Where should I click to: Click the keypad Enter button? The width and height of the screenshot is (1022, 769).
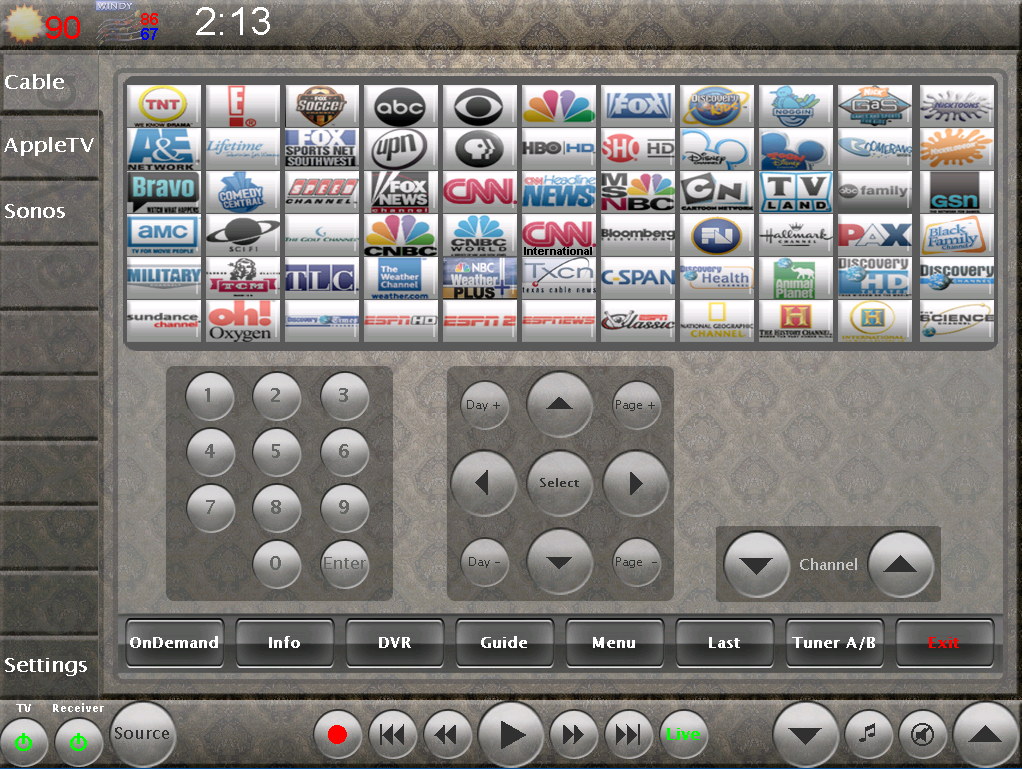[344, 564]
